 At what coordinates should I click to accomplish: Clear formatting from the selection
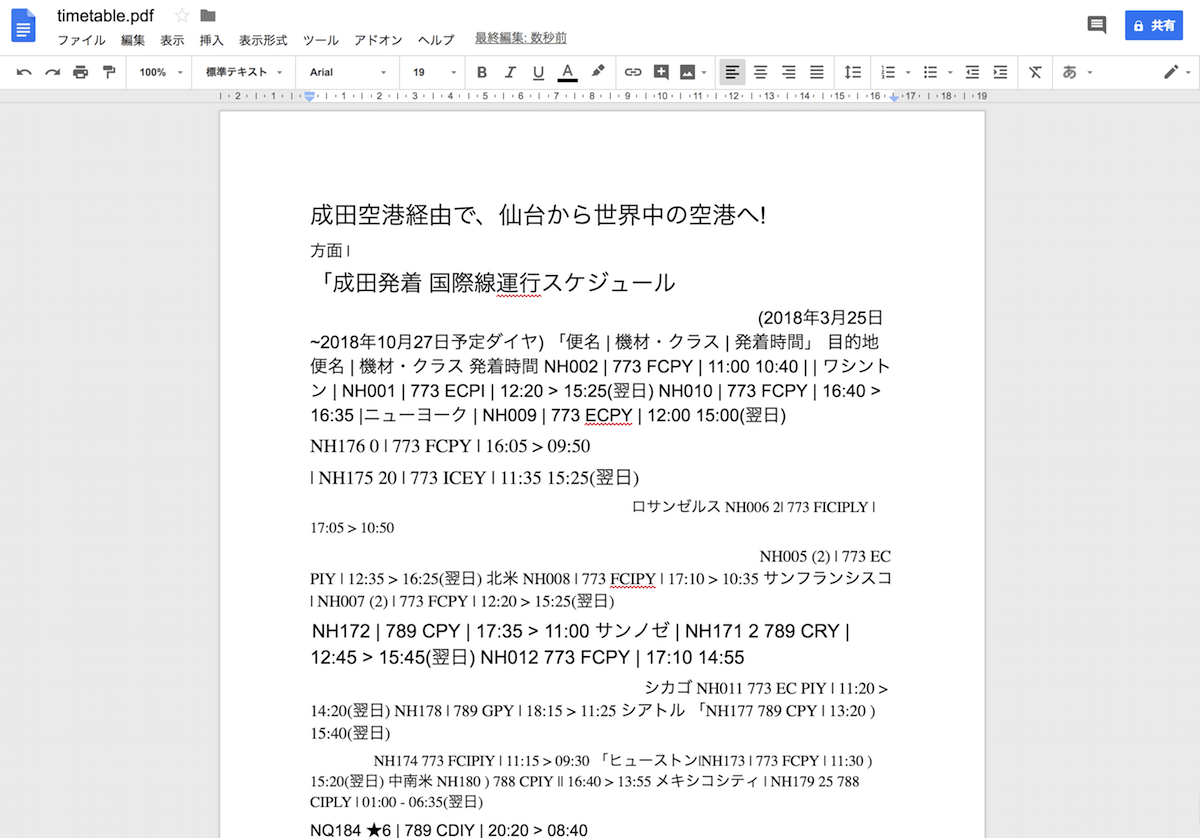click(x=1035, y=72)
